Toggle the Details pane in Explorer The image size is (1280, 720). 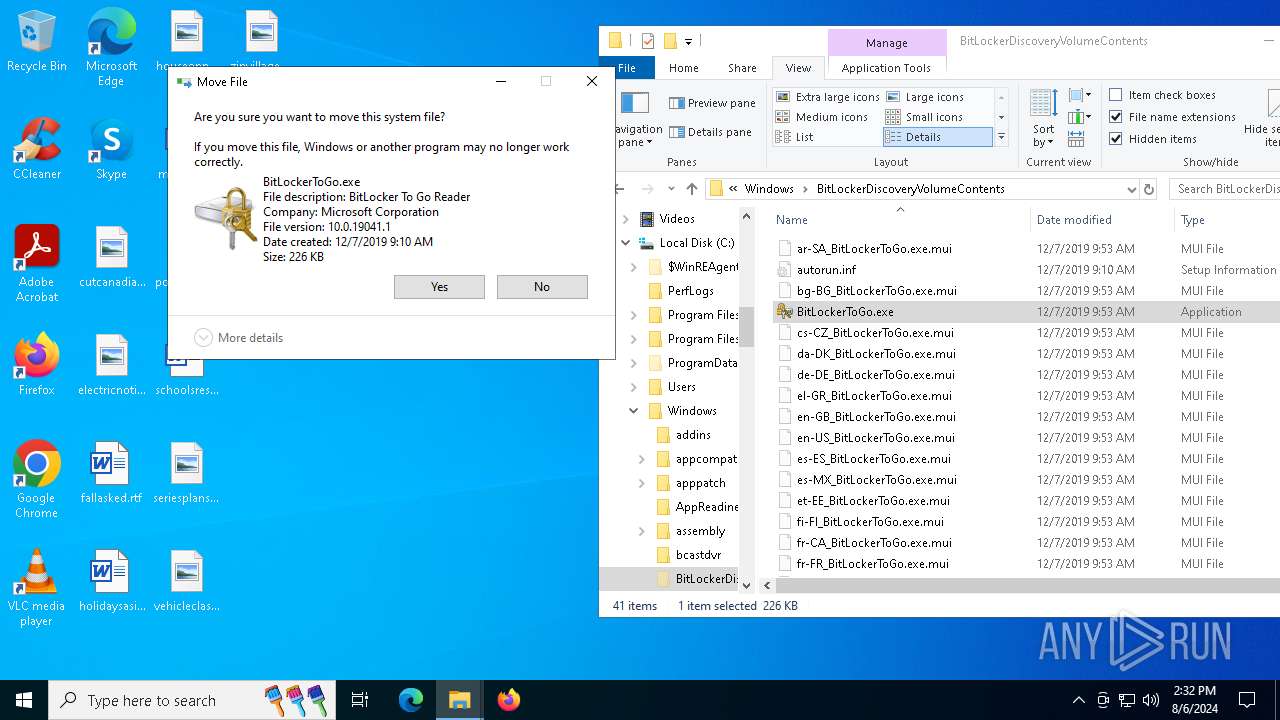(x=710, y=132)
